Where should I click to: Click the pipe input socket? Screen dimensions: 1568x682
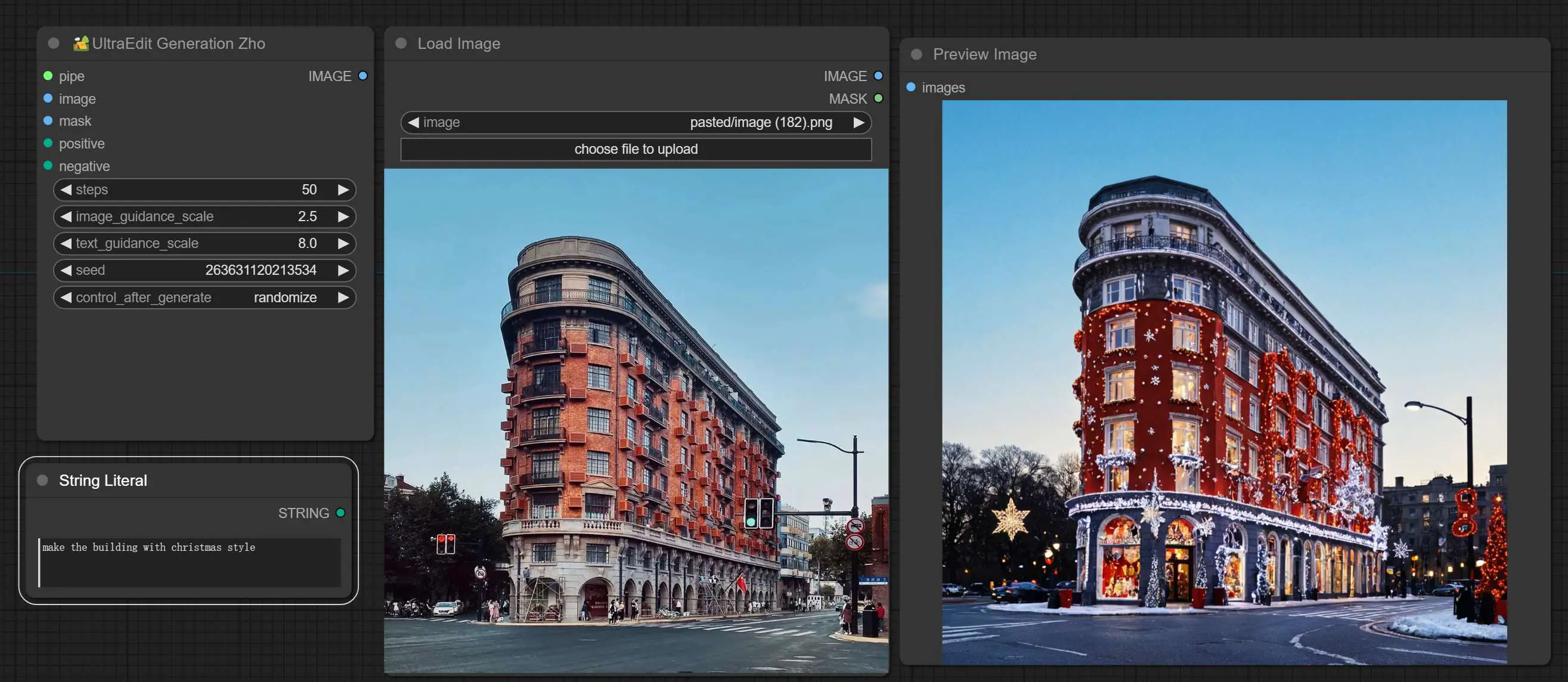(x=48, y=76)
